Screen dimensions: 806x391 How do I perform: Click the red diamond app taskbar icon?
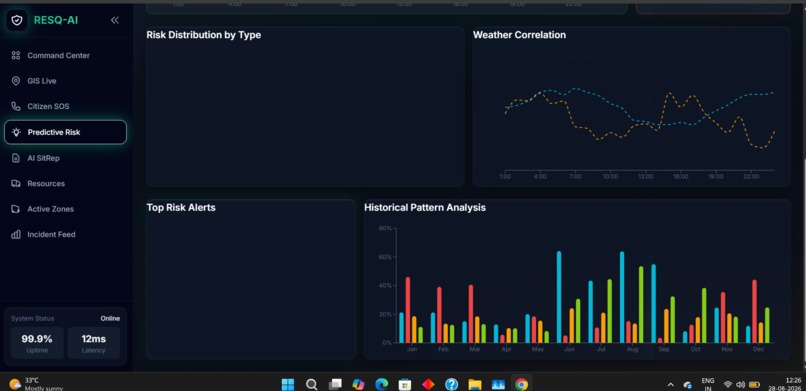point(428,384)
